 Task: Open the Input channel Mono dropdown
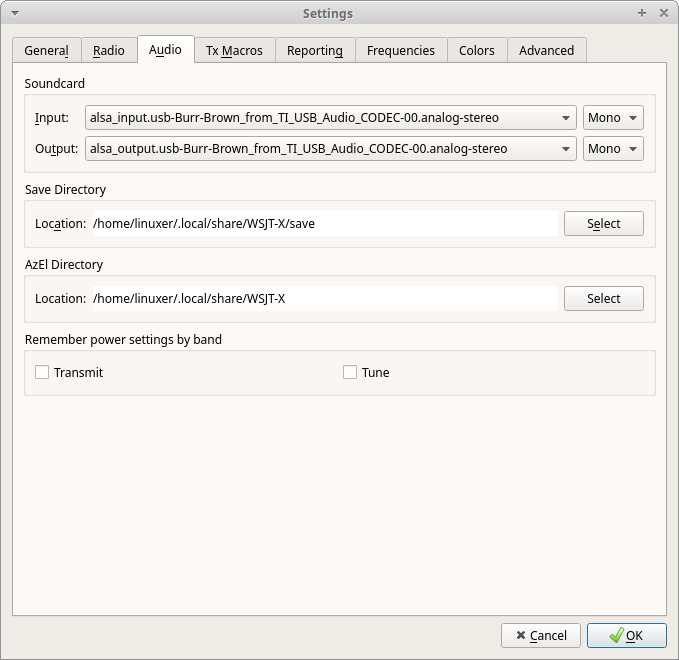613,117
